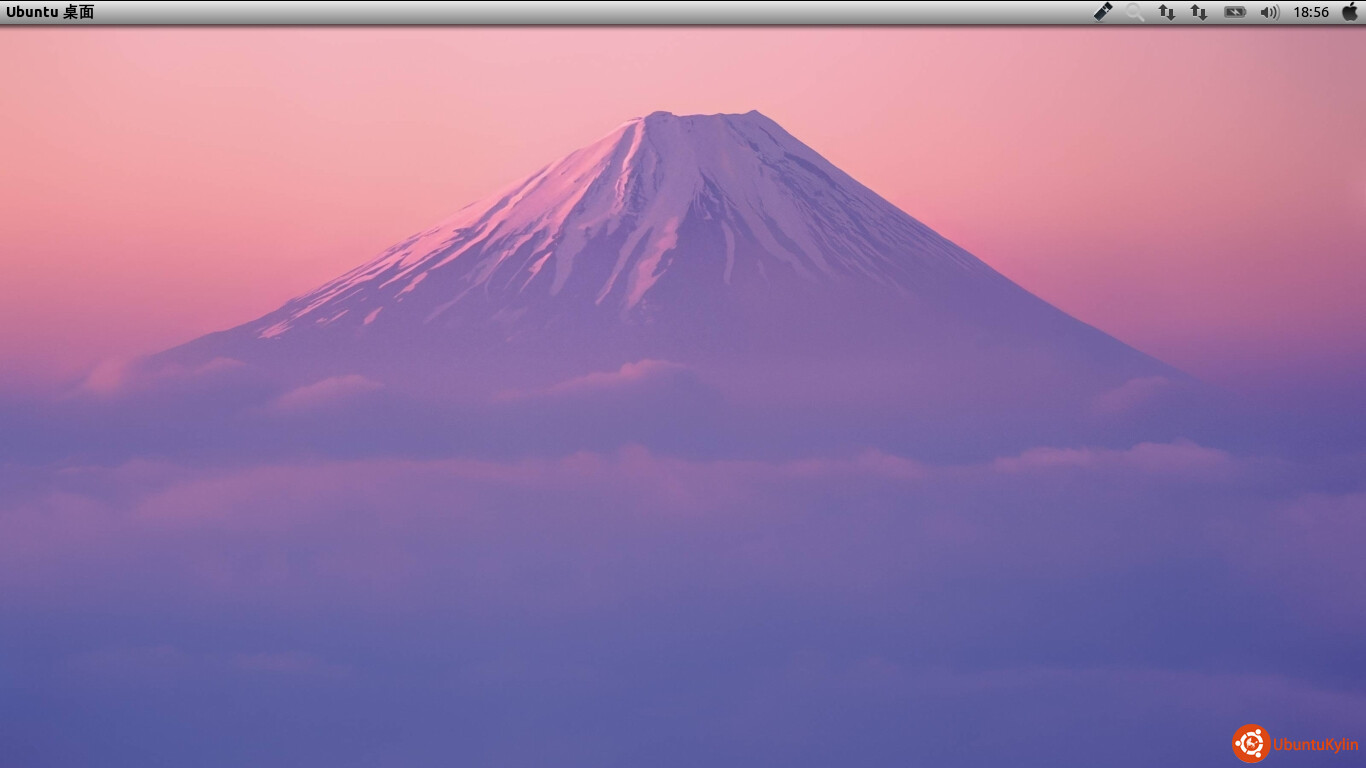The height and width of the screenshot is (768, 1366).
Task: Open the speaker volume indicator
Action: tap(1270, 12)
